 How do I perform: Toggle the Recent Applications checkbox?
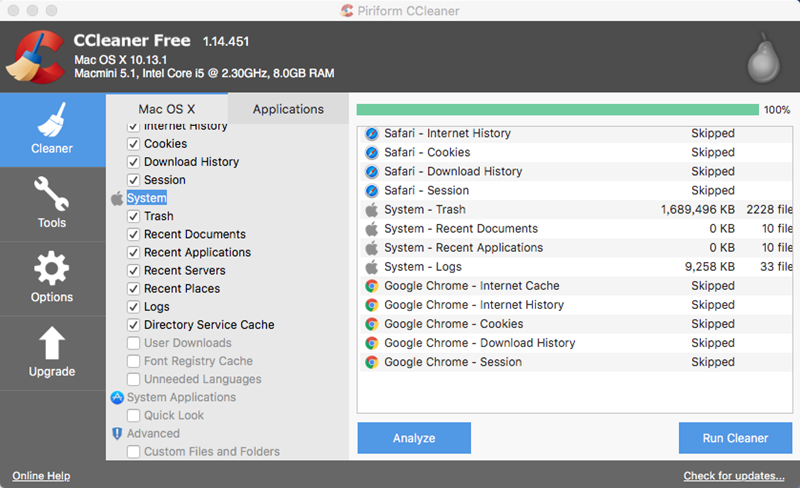[x=133, y=253]
